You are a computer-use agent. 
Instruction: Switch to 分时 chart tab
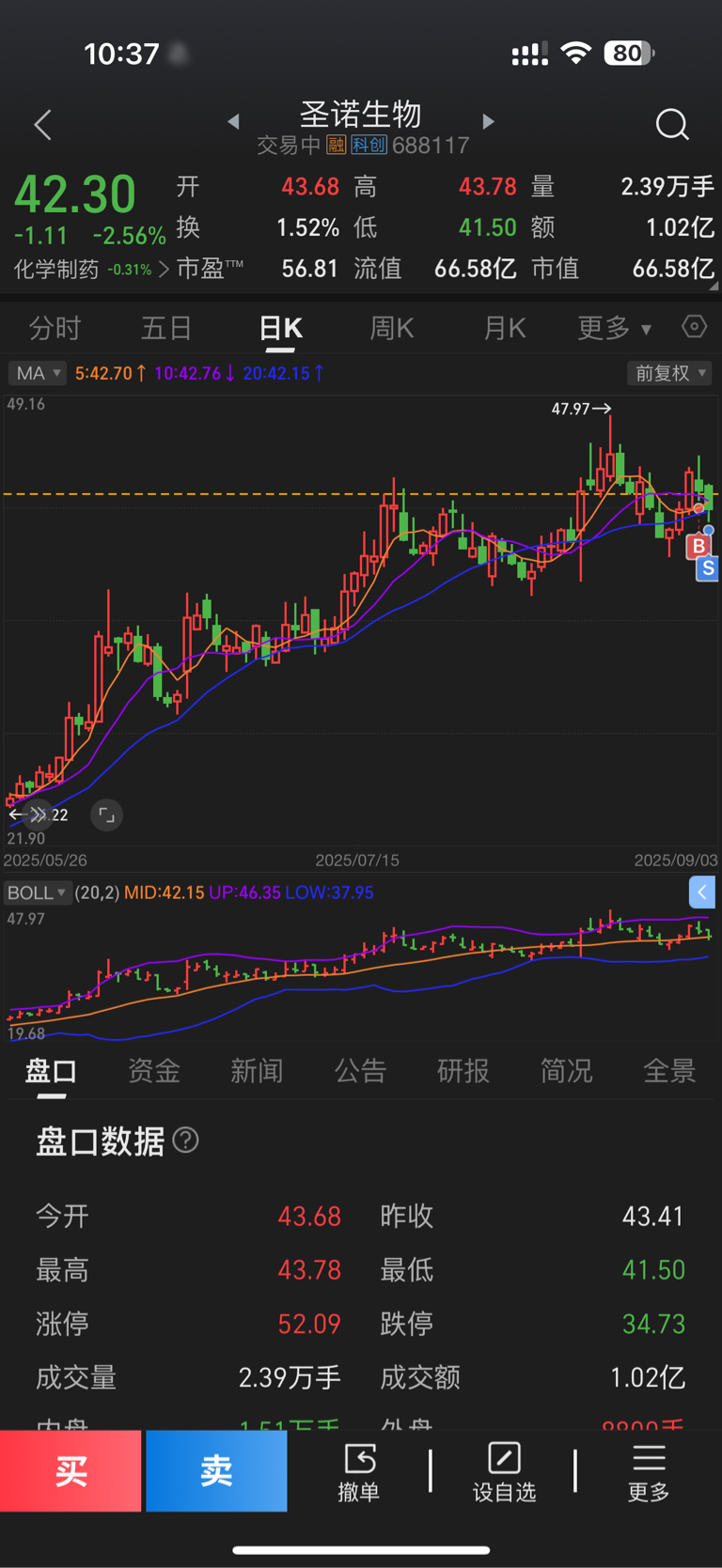point(55,328)
